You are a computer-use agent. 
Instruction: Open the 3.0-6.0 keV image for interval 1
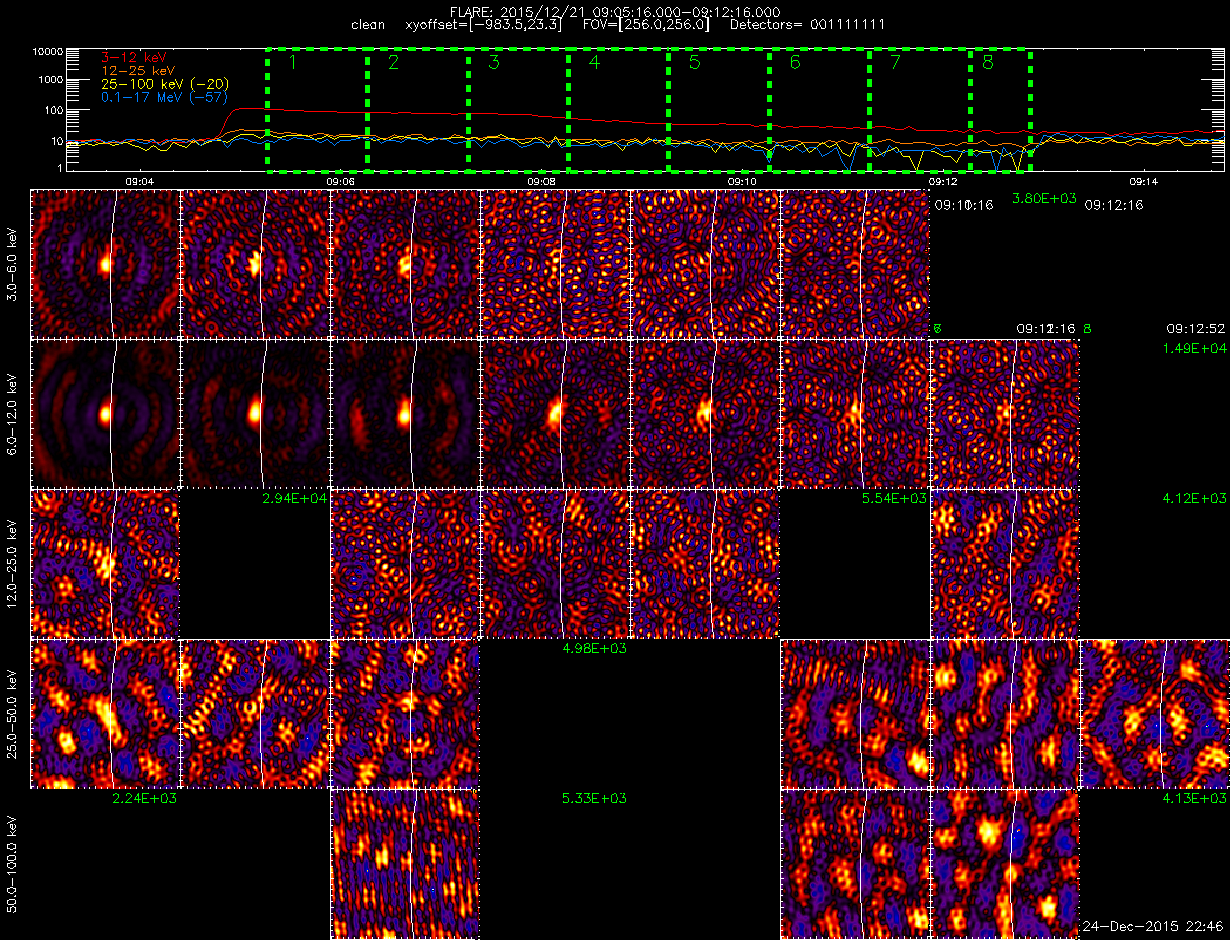click(105, 263)
